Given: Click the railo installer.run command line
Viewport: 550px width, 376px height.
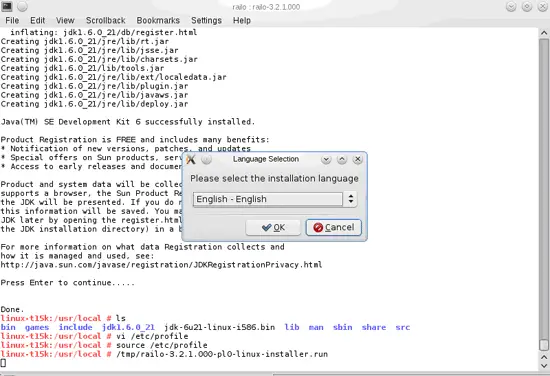Looking at the screenshot, I should [222, 354].
